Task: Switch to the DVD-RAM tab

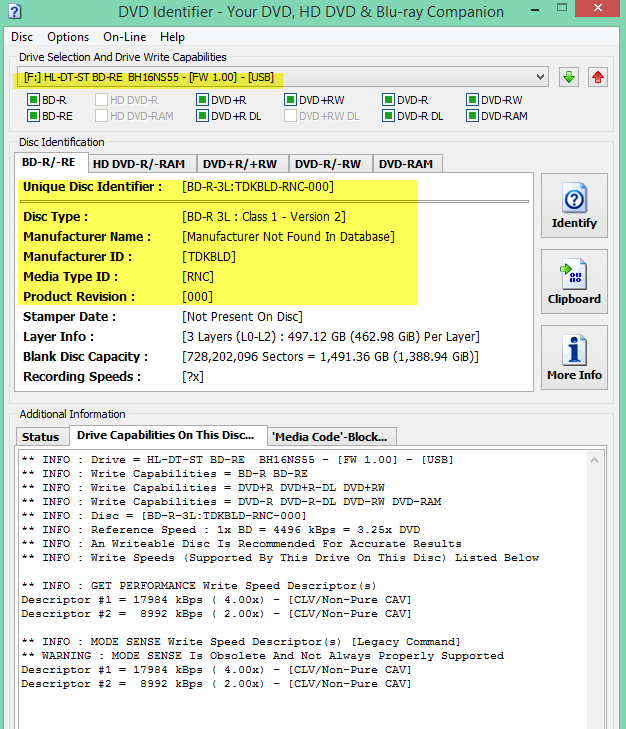Action: point(406,164)
